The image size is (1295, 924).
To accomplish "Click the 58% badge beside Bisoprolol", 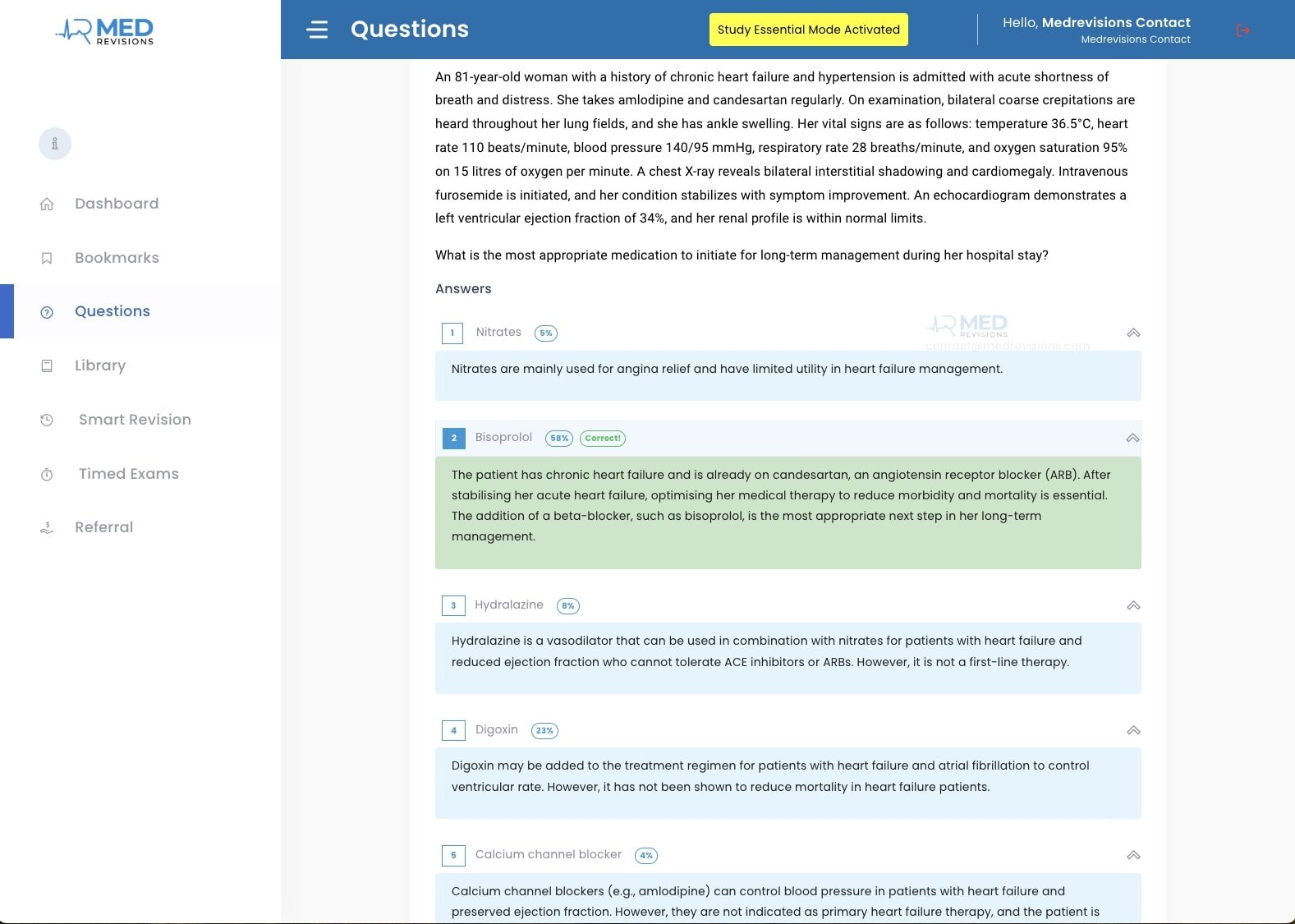I will (559, 438).
